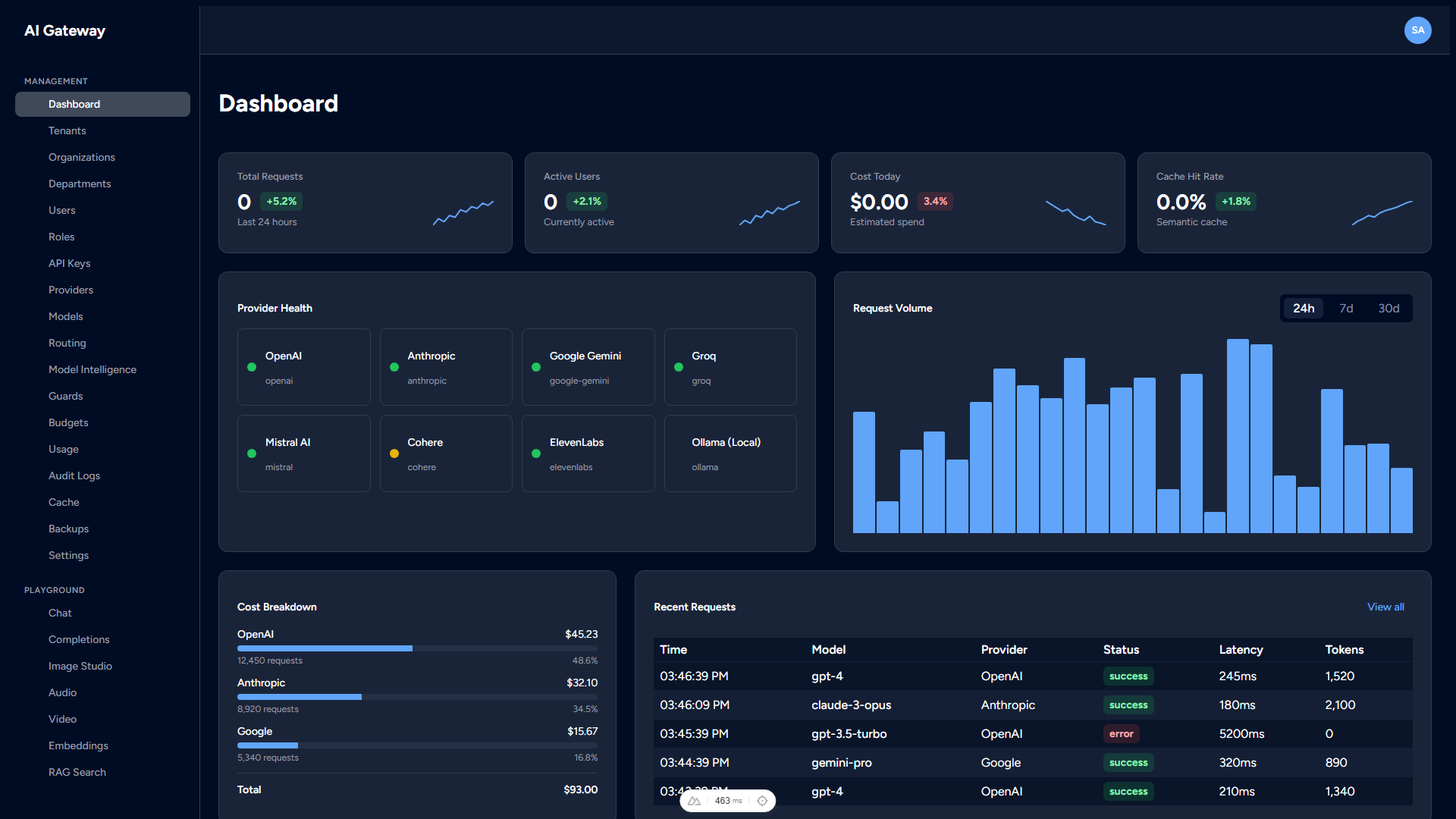This screenshot has height=819, width=1456.
Task: Open the Chat playground
Action: coord(59,613)
